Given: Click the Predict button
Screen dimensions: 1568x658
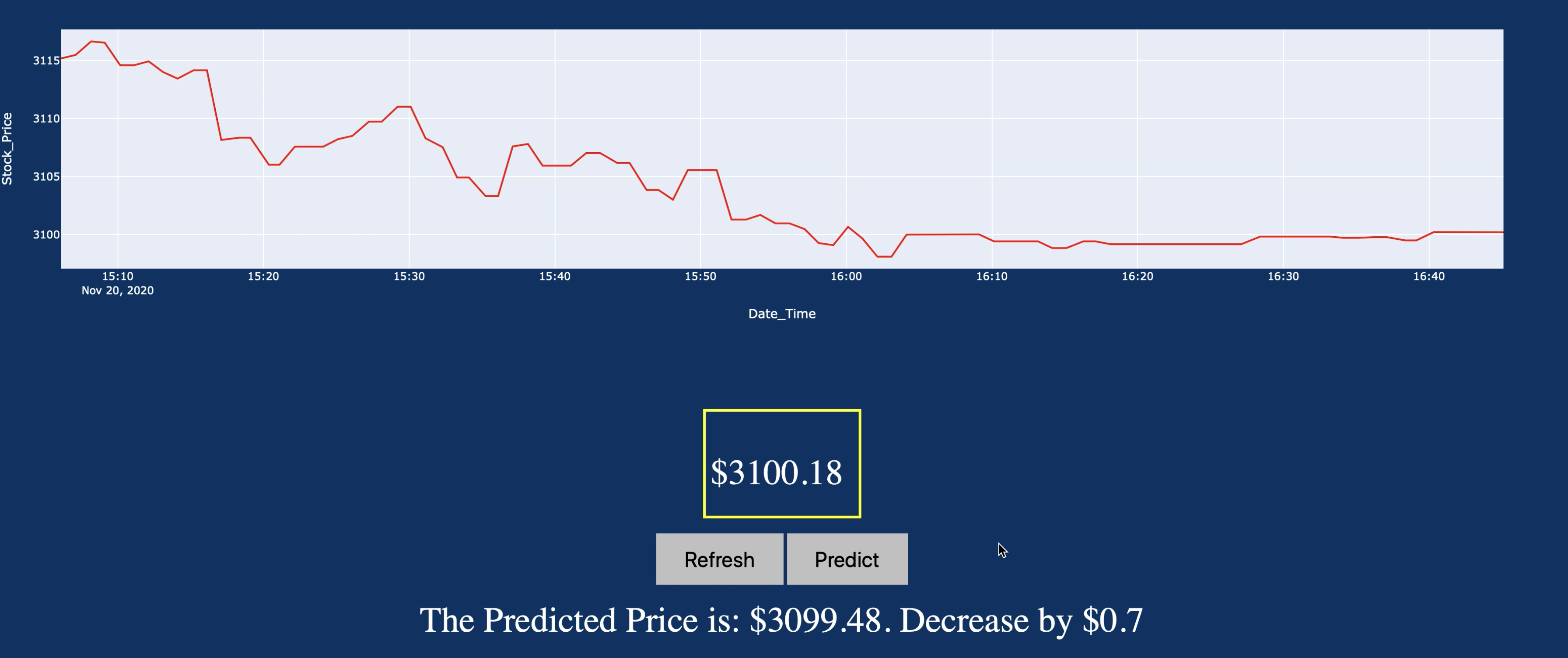Looking at the screenshot, I should (x=847, y=559).
